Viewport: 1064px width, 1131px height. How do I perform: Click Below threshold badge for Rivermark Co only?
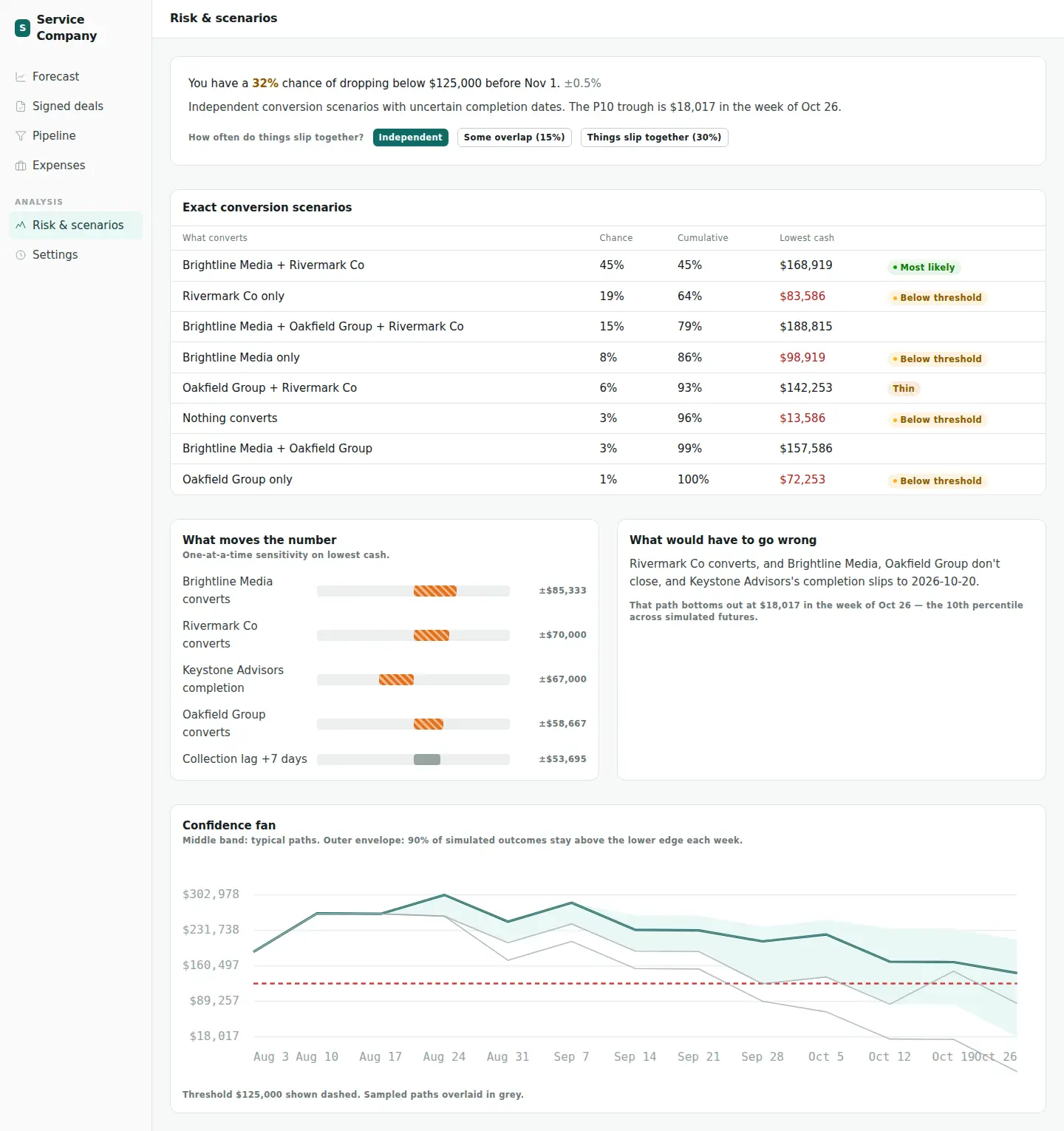[x=937, y=298]
